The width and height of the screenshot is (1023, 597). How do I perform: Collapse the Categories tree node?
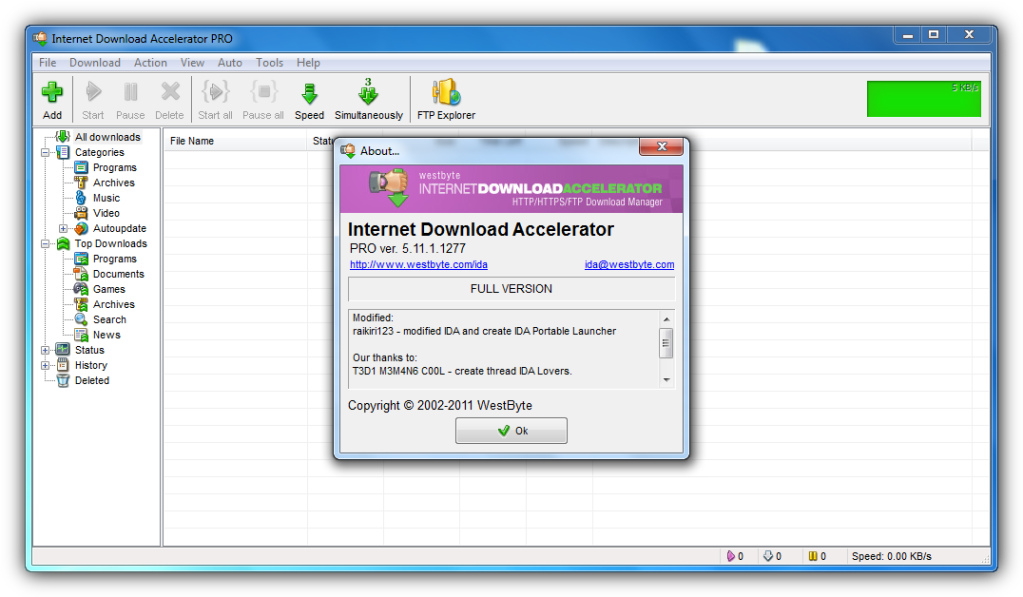(45, 152)
